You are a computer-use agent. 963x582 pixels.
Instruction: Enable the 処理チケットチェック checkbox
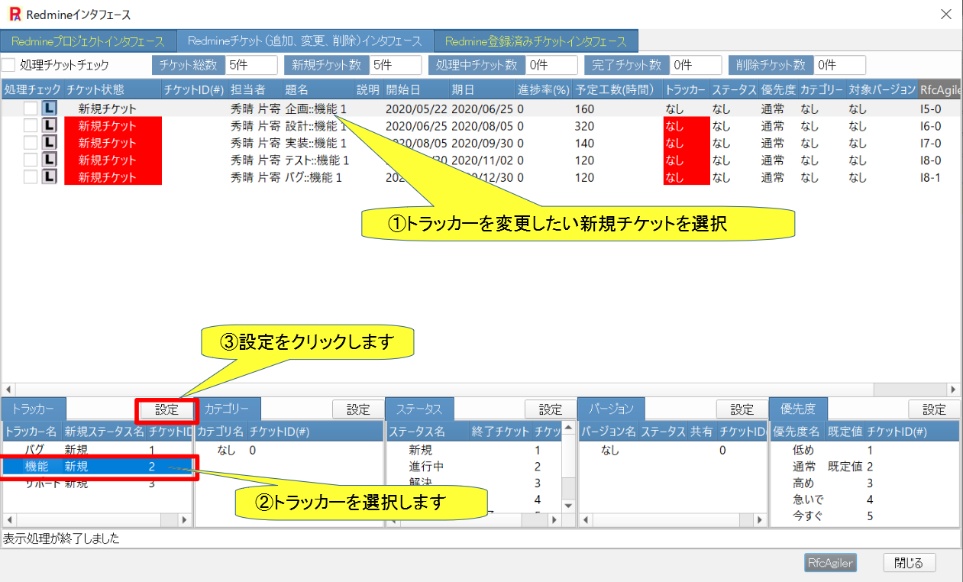point(9,64)
